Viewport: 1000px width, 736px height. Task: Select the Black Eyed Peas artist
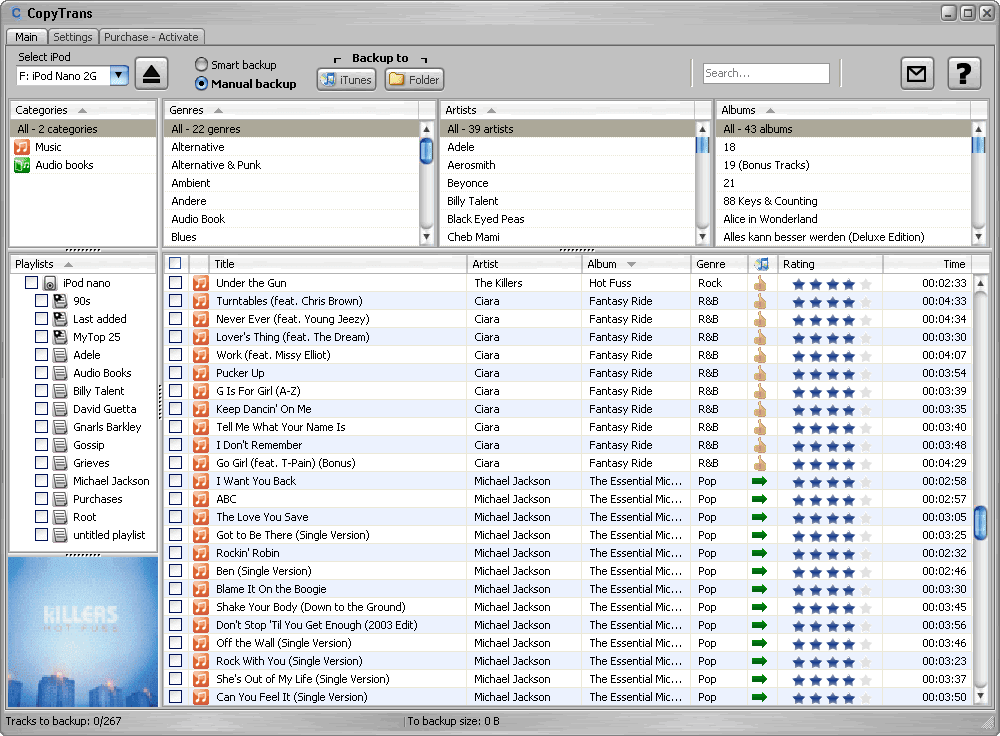click(x=568, y=219)
